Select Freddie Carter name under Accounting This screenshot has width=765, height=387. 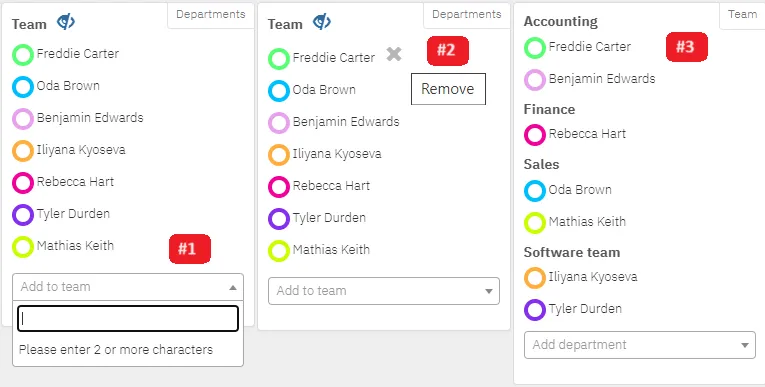pos(590,47)
